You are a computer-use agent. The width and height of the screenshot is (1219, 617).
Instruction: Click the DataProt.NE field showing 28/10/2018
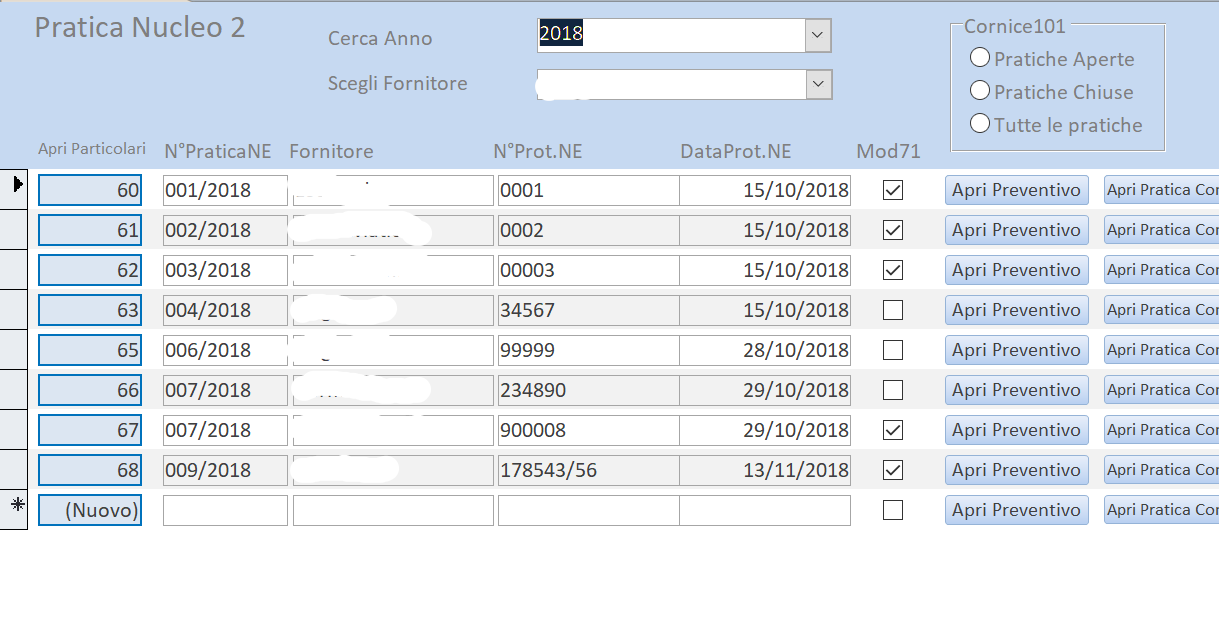(765, 350)
